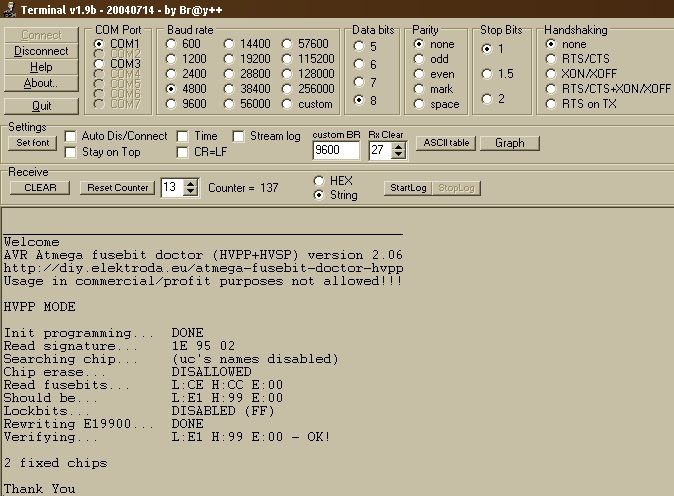
Task: Set baud rate to 1200
Action: (171, 59)
